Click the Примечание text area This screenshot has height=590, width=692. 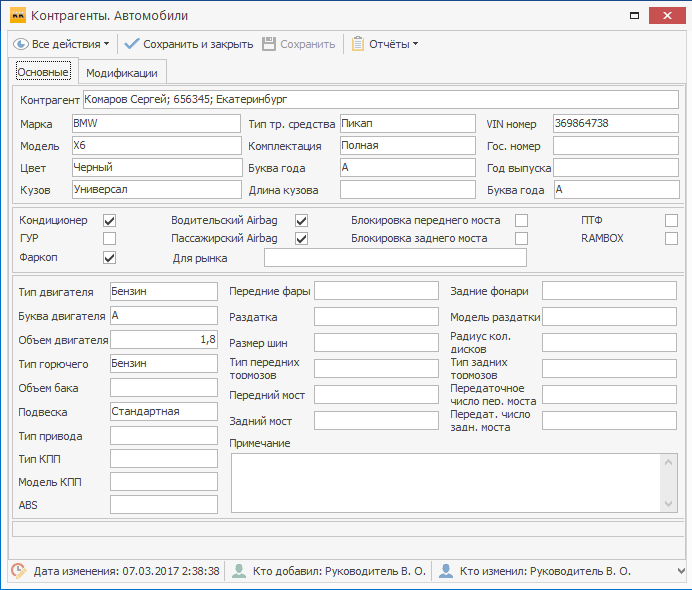click(454, 483)
